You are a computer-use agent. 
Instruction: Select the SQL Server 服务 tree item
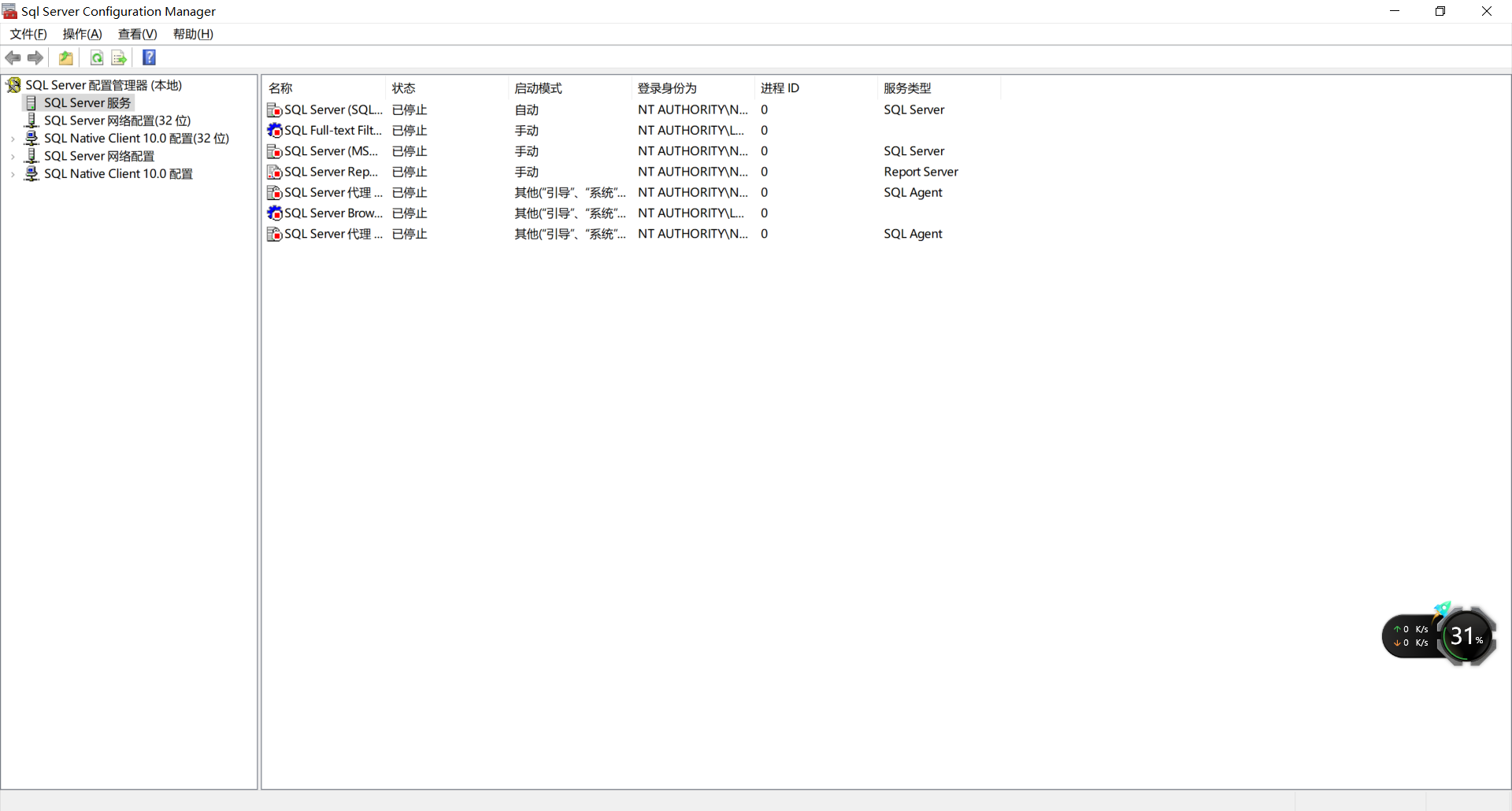[87, 102]
